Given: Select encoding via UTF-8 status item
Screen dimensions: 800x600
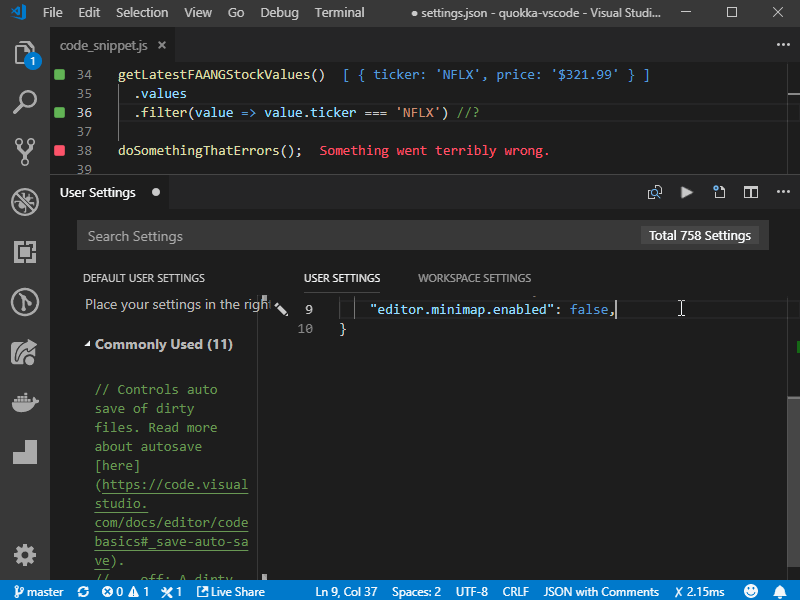Looking at the screenshot, I should 471,591.
